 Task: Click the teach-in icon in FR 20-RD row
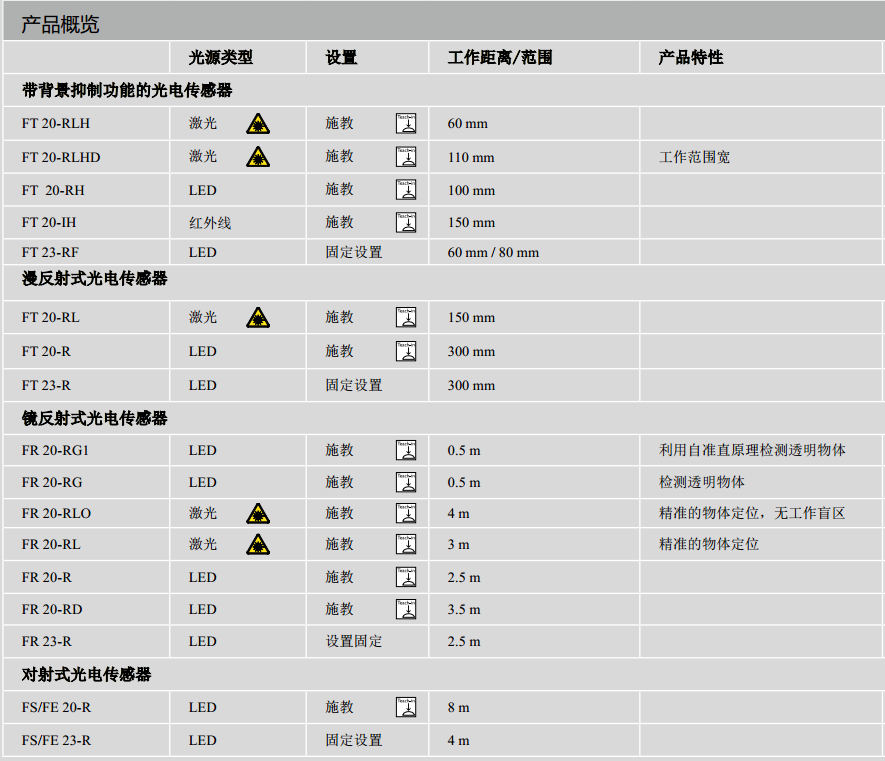click(x=406, y=609)
